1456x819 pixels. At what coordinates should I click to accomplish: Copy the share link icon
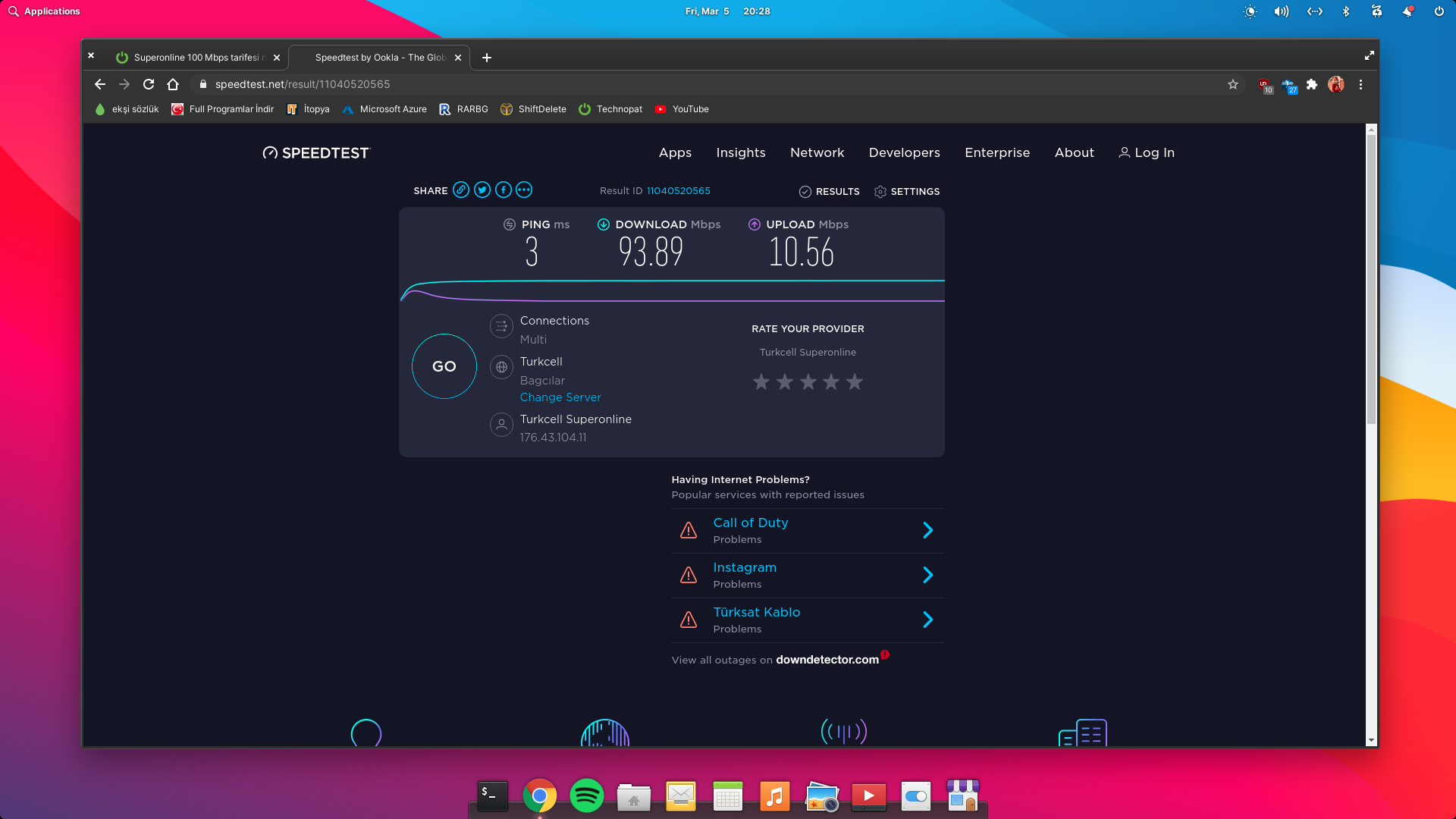pyautogui.click(x=460, y=190)
